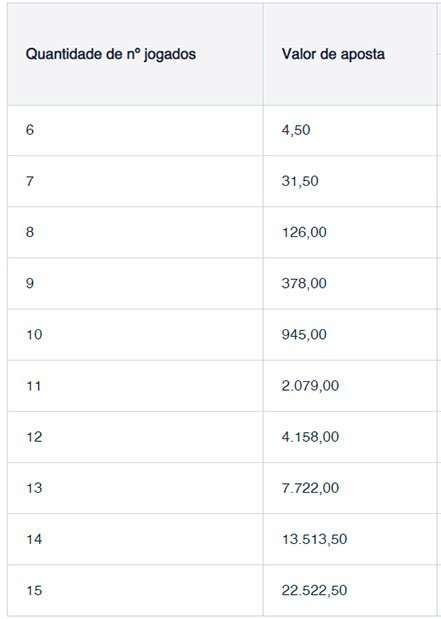The width and height of the screenshot is (441, 619).
Task: Select the cell with quantity 9
Action: [x=135, y=283]
